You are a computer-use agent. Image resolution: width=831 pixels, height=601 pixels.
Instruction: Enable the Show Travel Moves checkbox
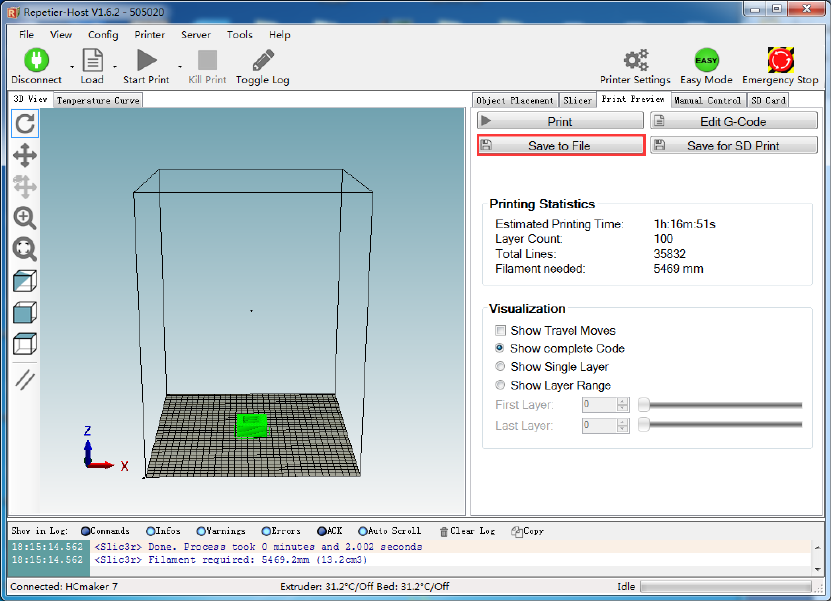click(x=500, y=331)
